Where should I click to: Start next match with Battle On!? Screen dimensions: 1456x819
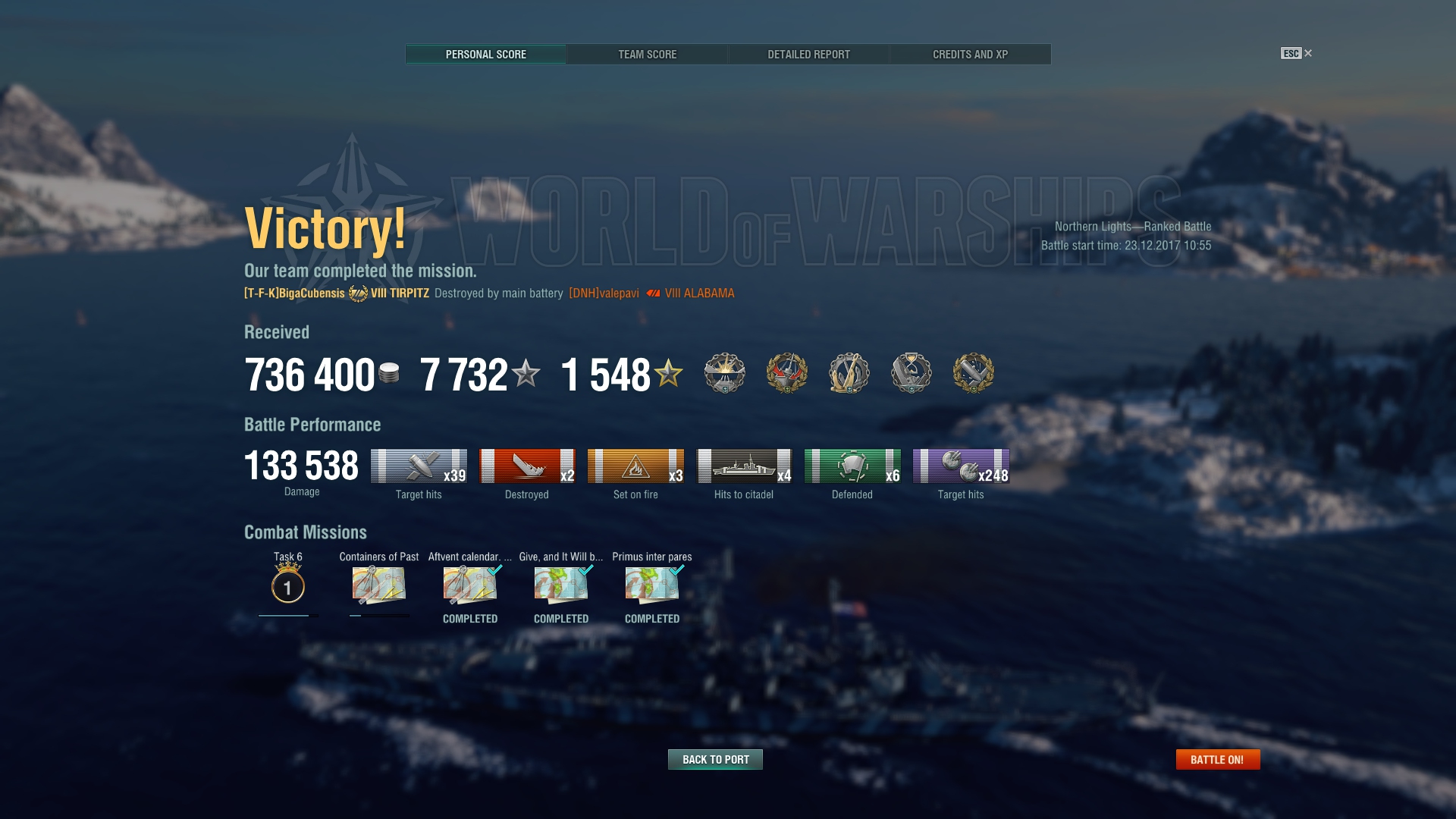tap(1218, 759)
